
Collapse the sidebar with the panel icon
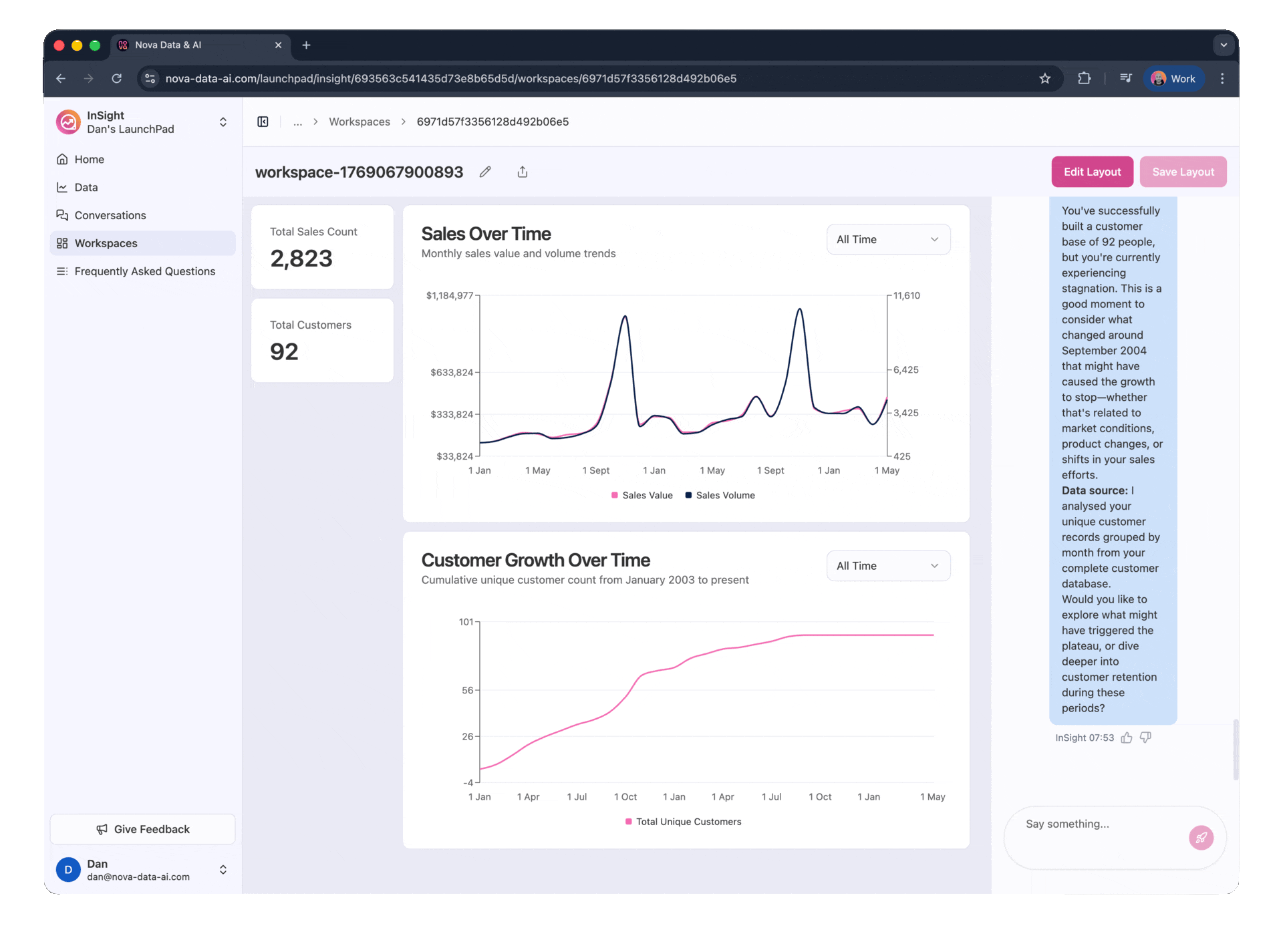pos(263,122)
